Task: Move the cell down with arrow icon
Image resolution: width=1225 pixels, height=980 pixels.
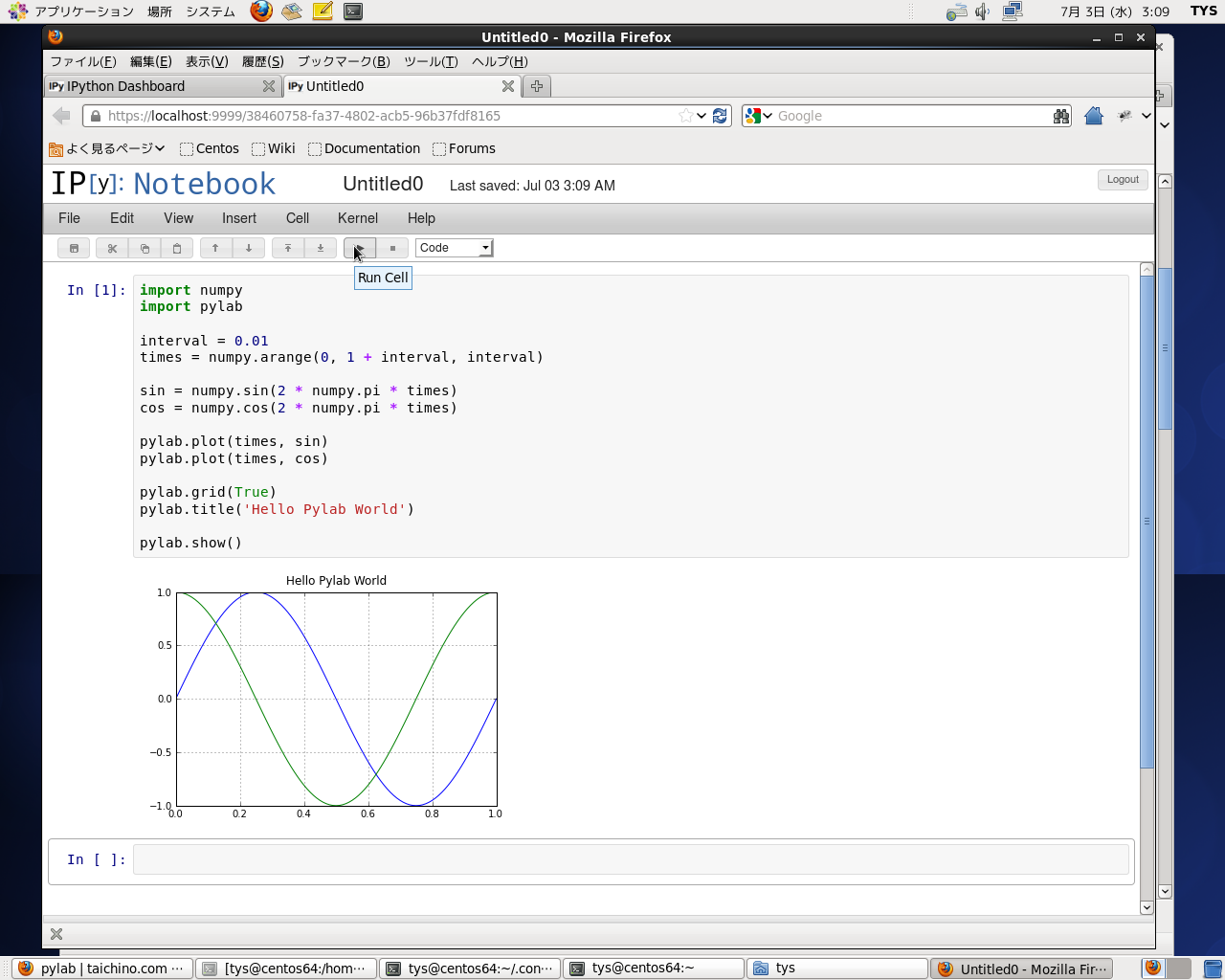Action: [x=249, y=248]
